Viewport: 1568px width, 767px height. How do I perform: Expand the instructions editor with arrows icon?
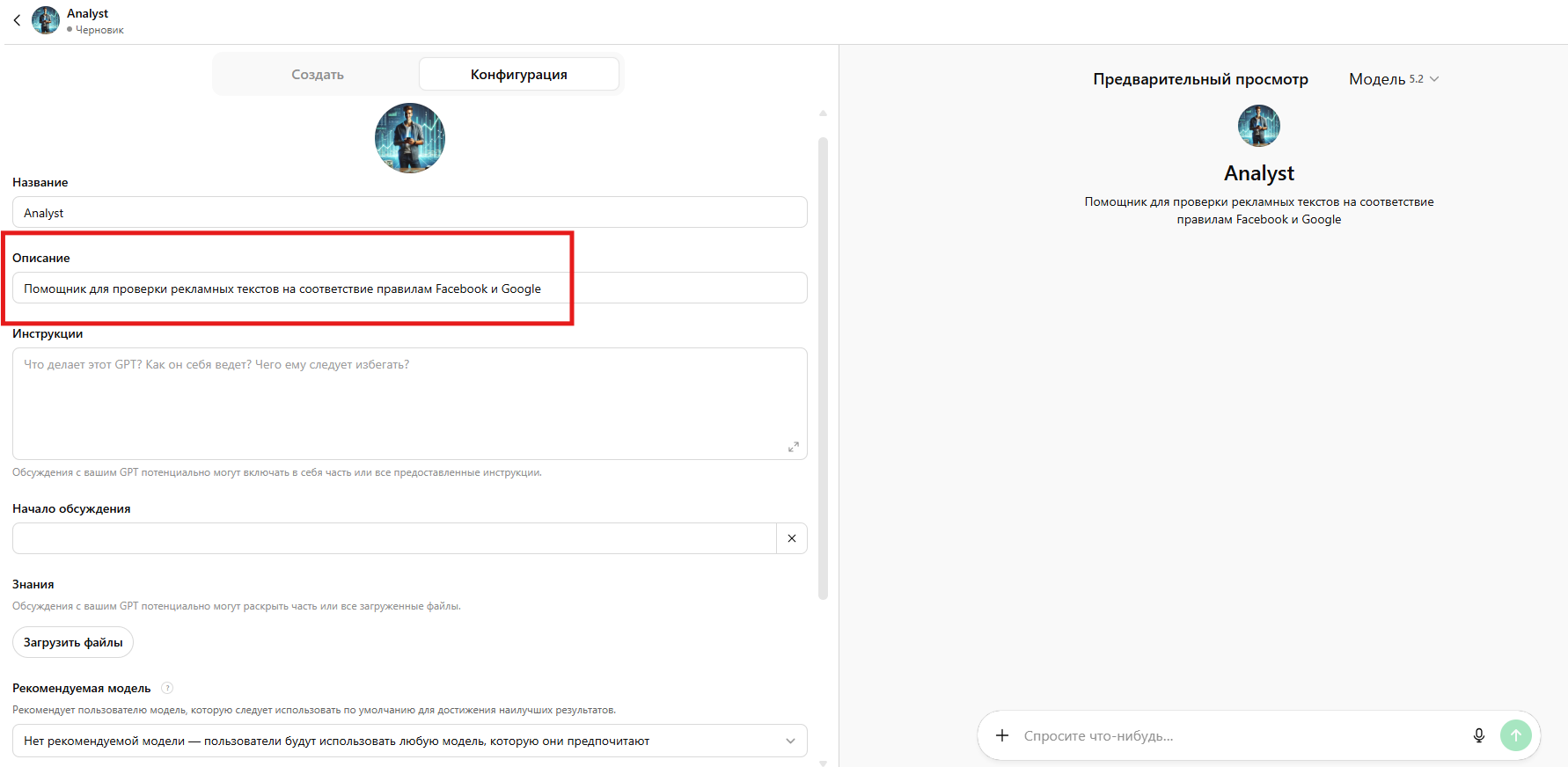[793, 447]
